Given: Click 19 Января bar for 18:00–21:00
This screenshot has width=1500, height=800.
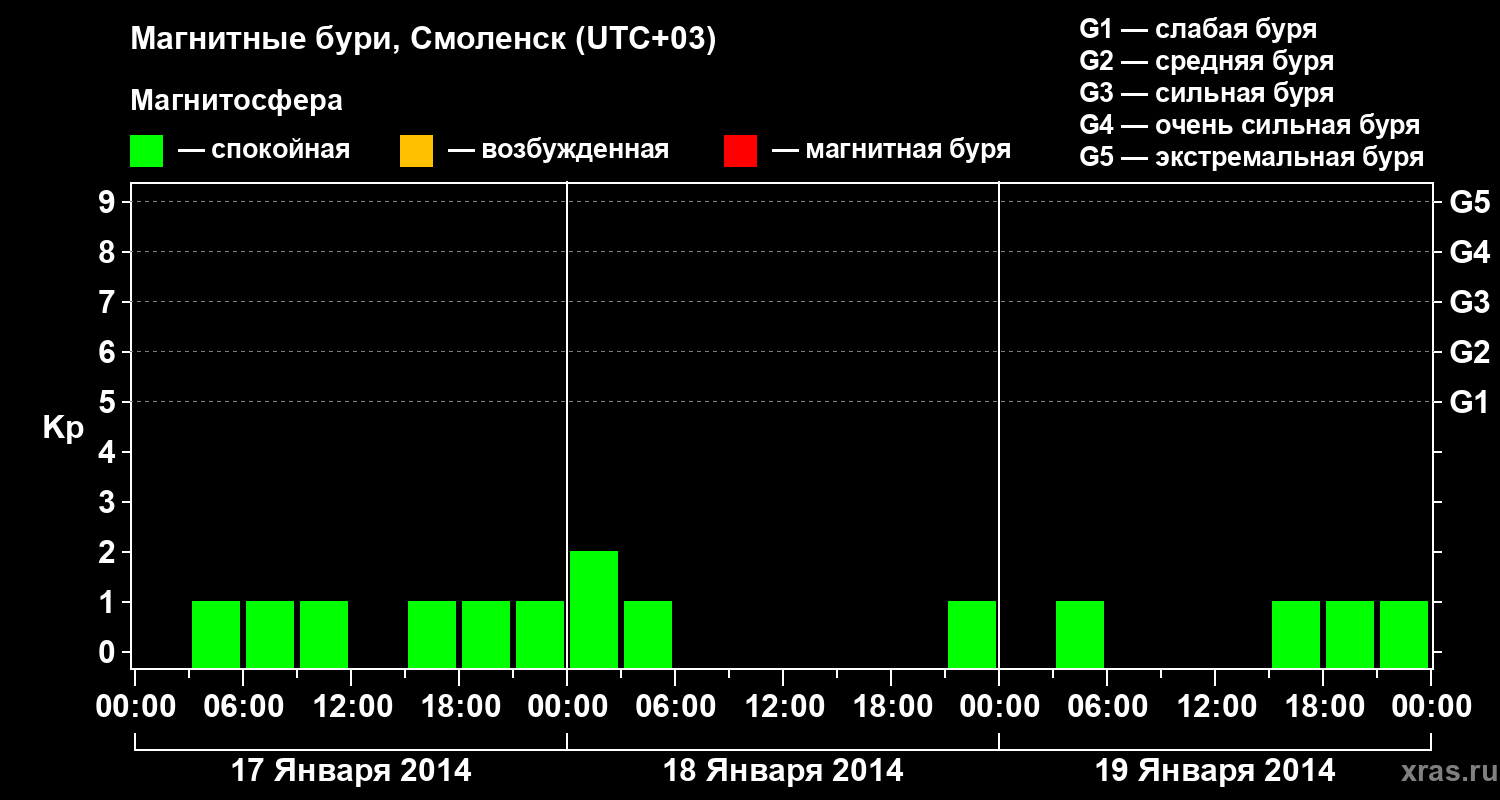Looking at the screenshot, I should pos(1350,634).
